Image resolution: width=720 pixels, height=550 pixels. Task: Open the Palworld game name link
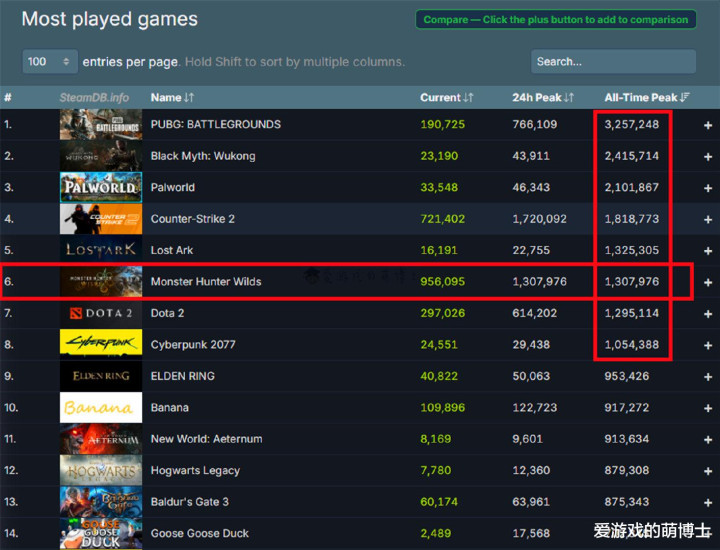(173, 187)
